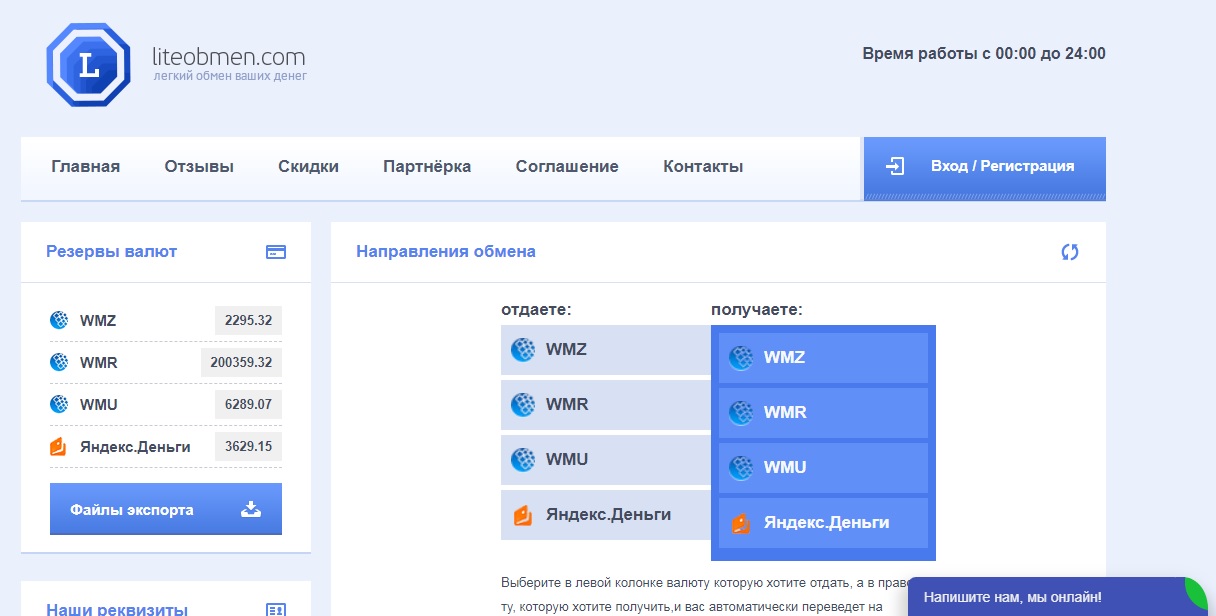Click the refresh icon in Направления обмена
This screenshot has width=1216, height=616.
[x=1070, y=252]
